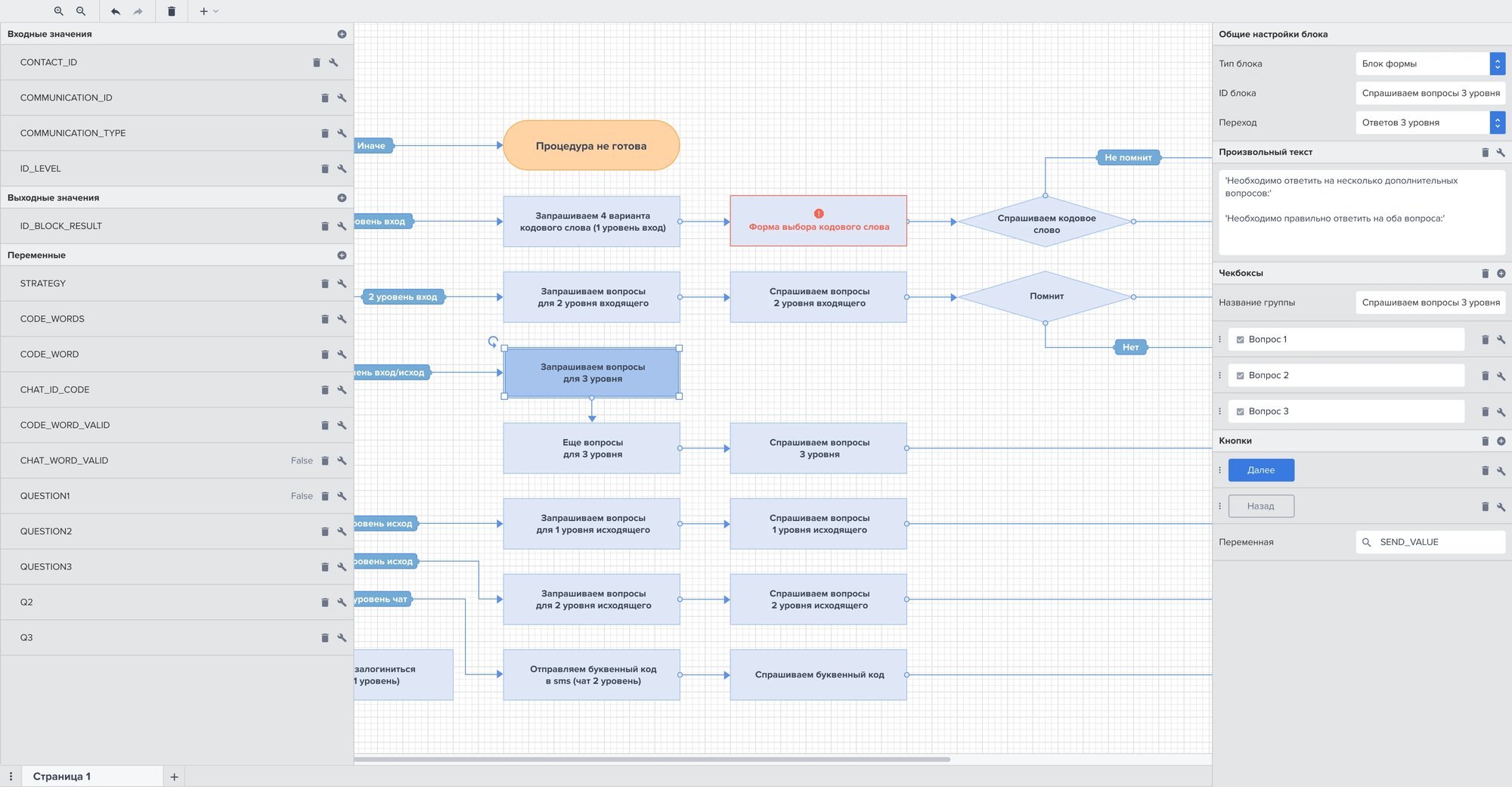
Task: Select the Процедура не готова block
Action: pyautogui.click(x=591, y=145)
